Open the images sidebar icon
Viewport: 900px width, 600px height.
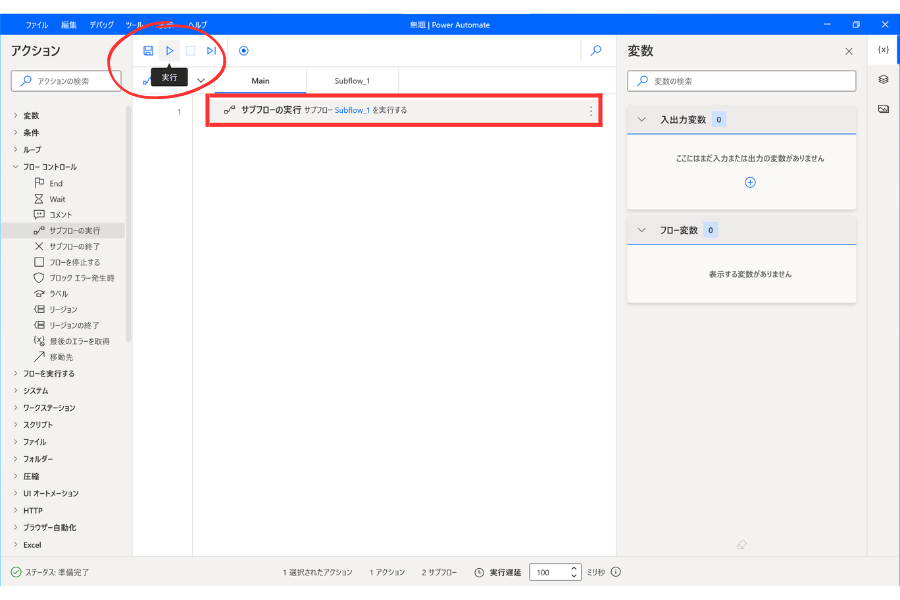pyautogui.click(x=883, y=109)
